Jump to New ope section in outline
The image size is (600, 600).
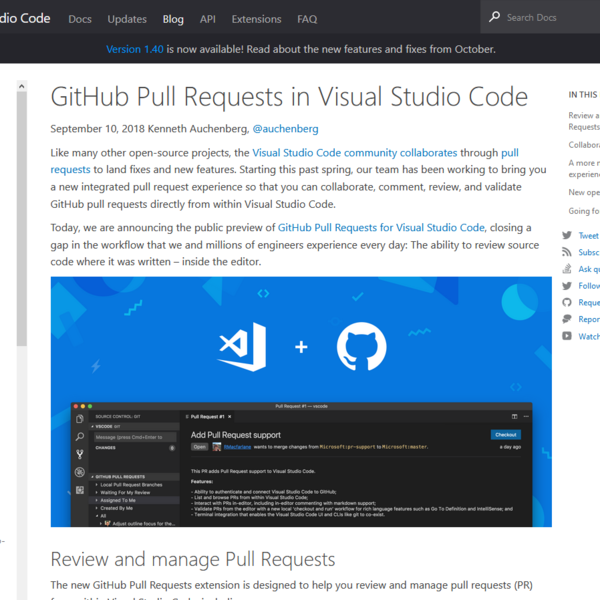point(584,192)
